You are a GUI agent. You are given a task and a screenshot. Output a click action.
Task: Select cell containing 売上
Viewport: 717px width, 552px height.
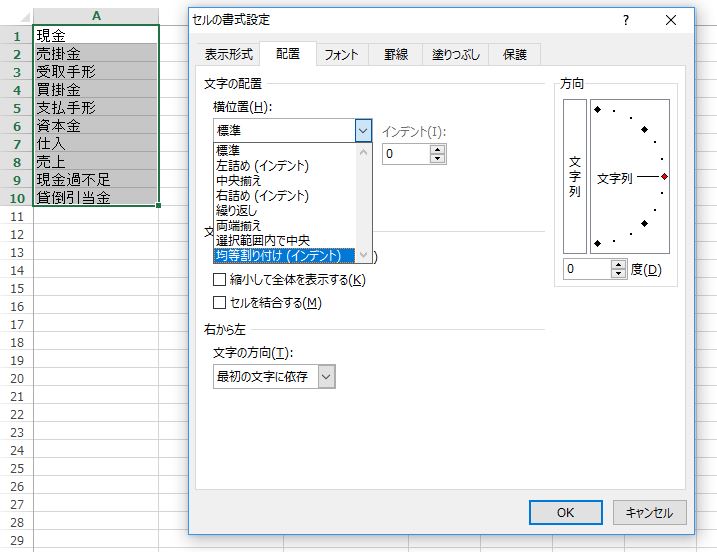[96, 161]
